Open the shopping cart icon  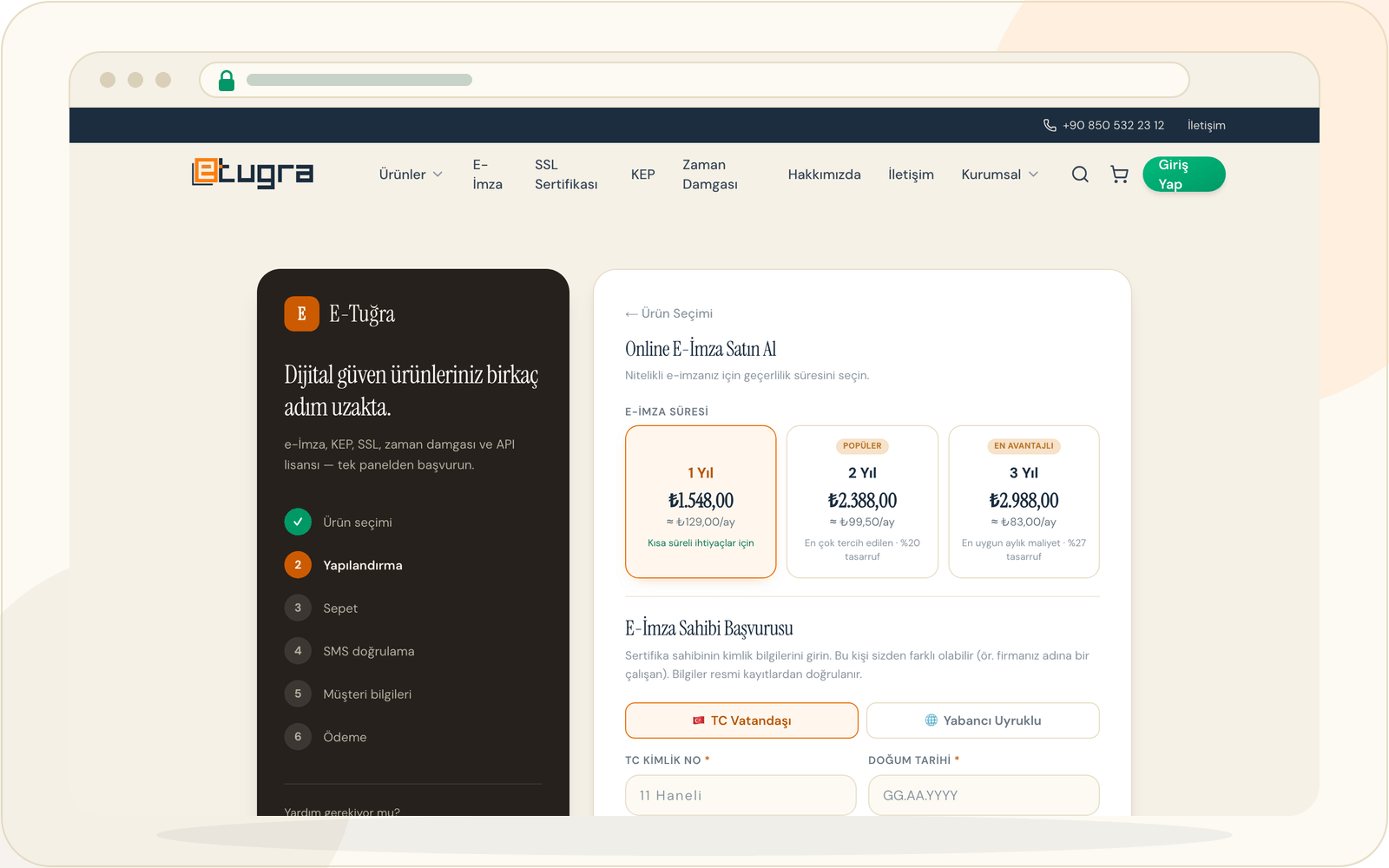1120,174
